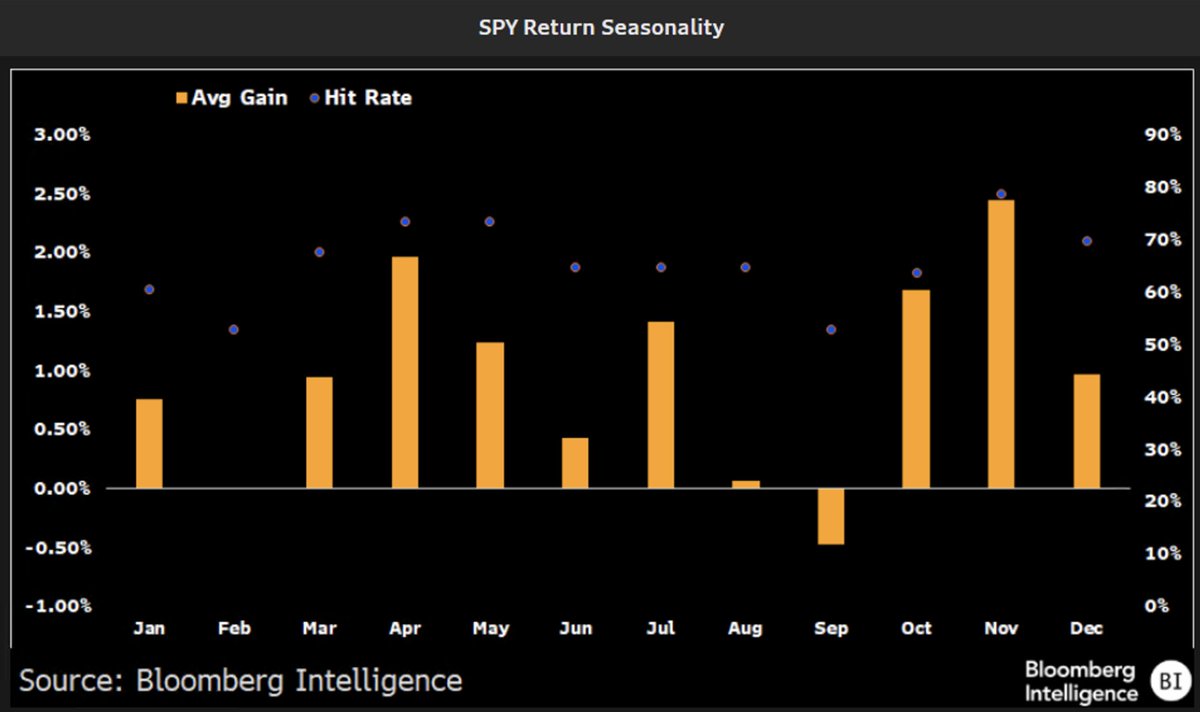The width and height of the screenshot is (1200, 712).
Task: Click the August hit rate dot
Action: point(746,267)
